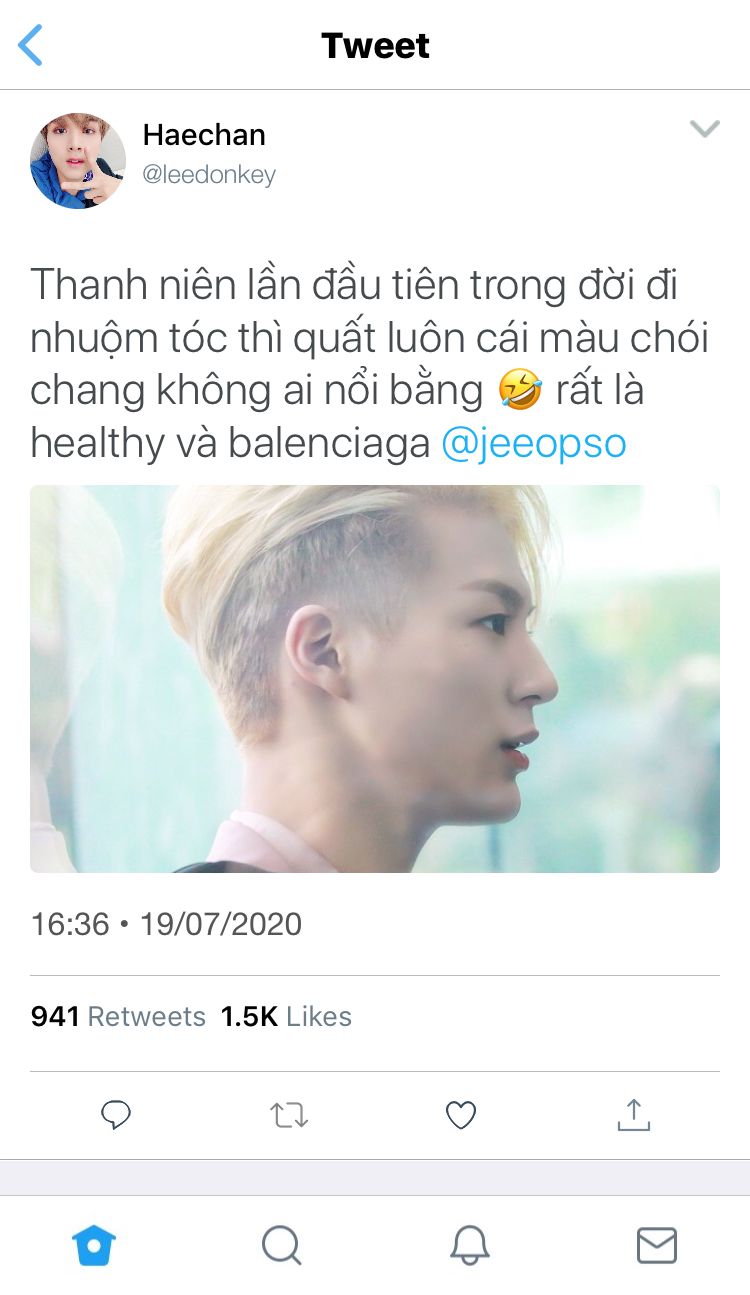Viewport: 750px width, 1295px height.
Task: Tap the Haechan display name
Action: click(204, 134)
